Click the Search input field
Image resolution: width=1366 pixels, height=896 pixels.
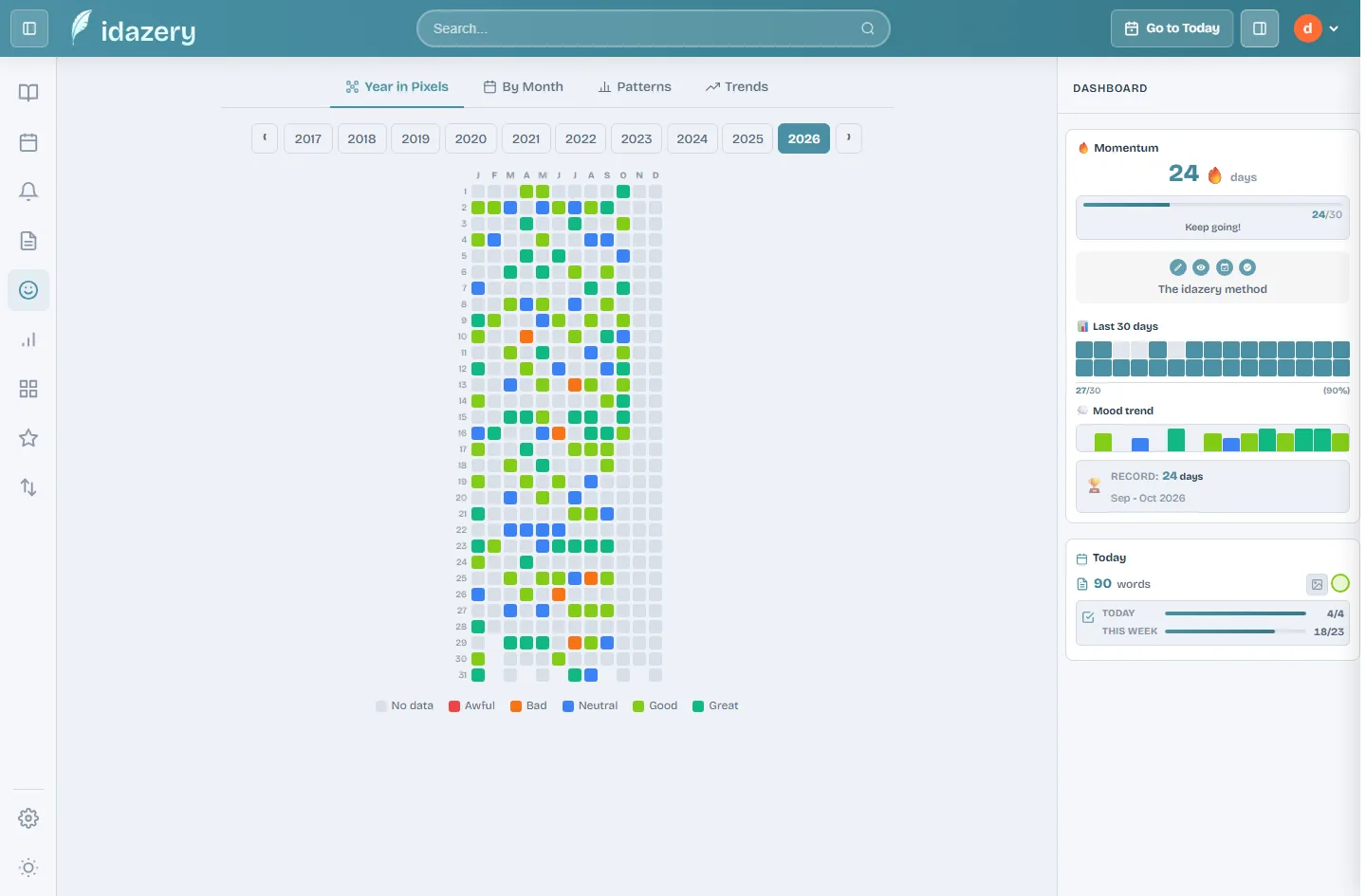(654, 28)
